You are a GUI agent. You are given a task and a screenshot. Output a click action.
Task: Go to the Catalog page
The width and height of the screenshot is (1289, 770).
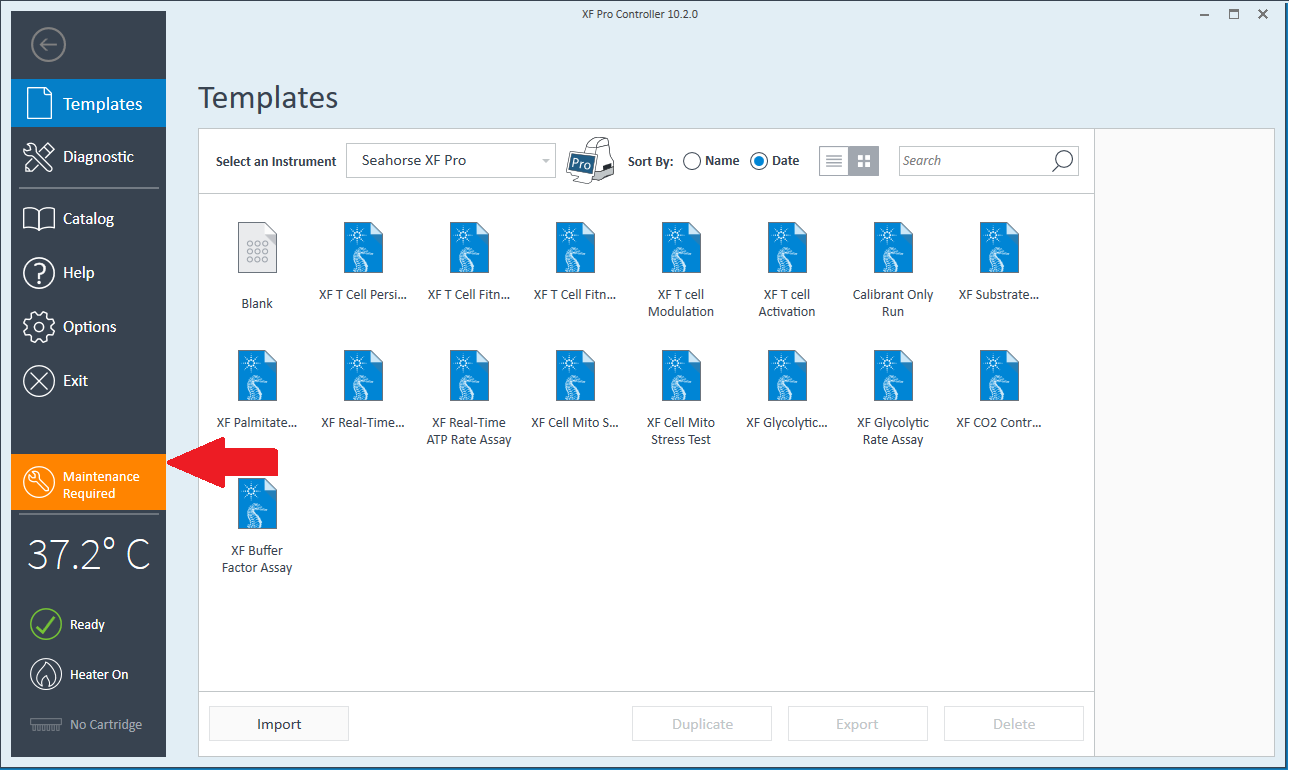tap(88, 219)
